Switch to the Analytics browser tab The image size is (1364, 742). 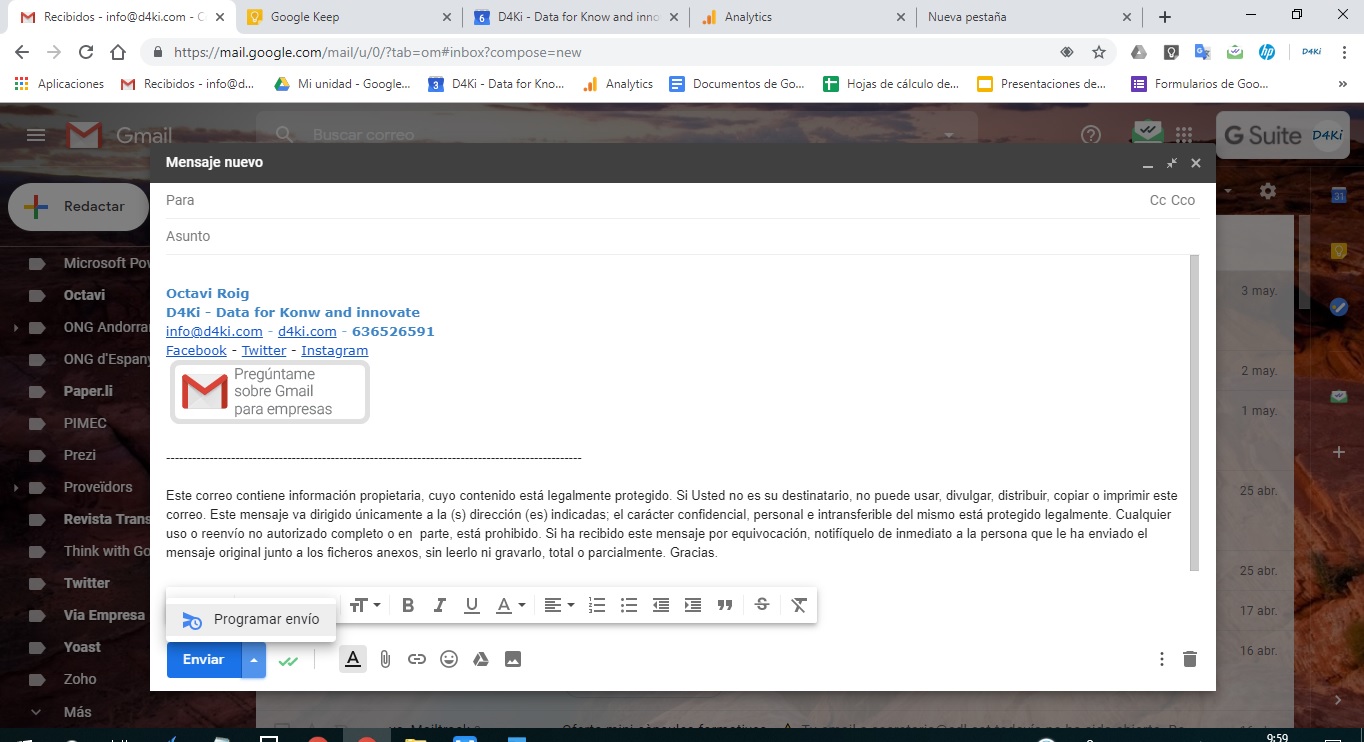pos(804,17)
